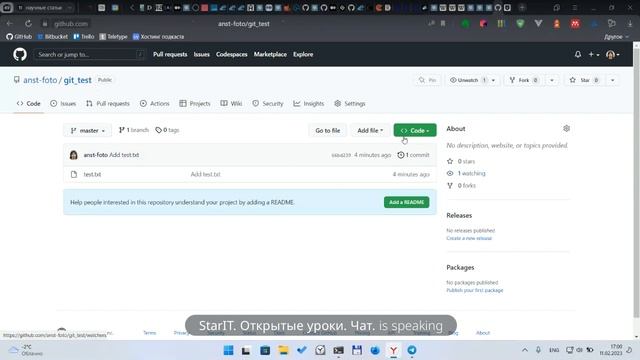Switch to the Settings tab
640x360 pixels.
pos(349,104)
